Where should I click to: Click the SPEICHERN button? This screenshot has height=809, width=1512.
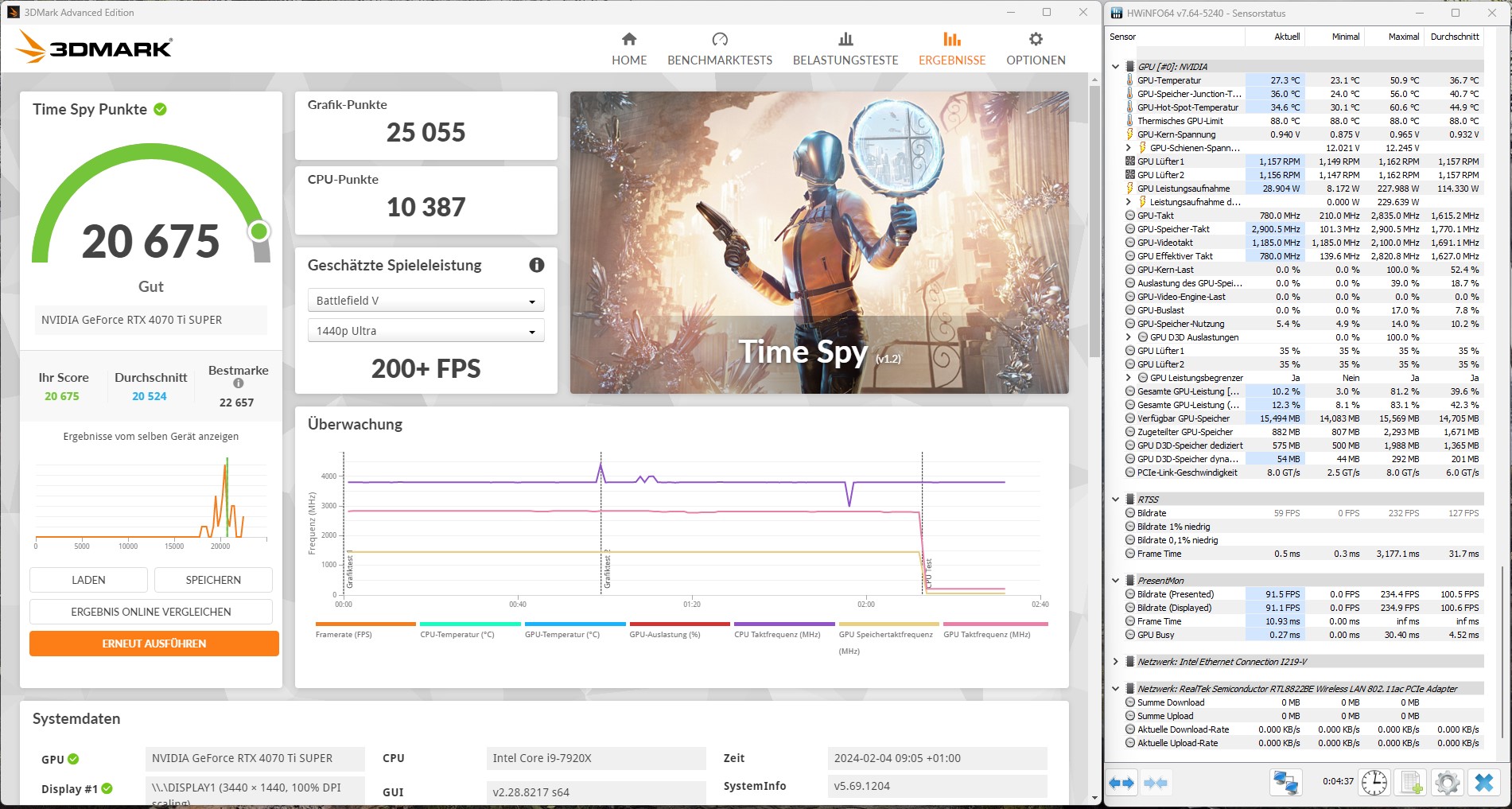click(213, 580)
